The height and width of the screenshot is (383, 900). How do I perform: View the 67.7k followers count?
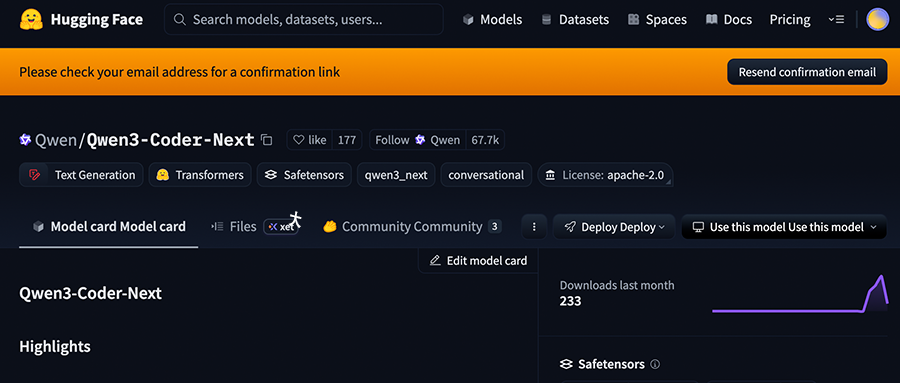(x=485, y=140)
